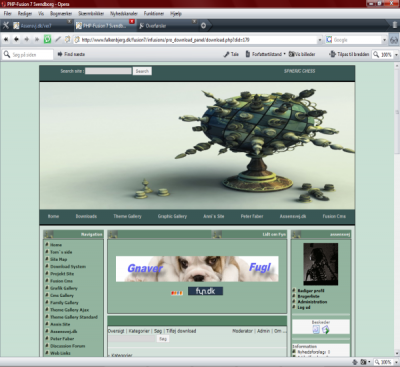400x367 pixels.
Task: Click the closed tabs trash icon
Action: pyautogui.click(x=395, y=25)
